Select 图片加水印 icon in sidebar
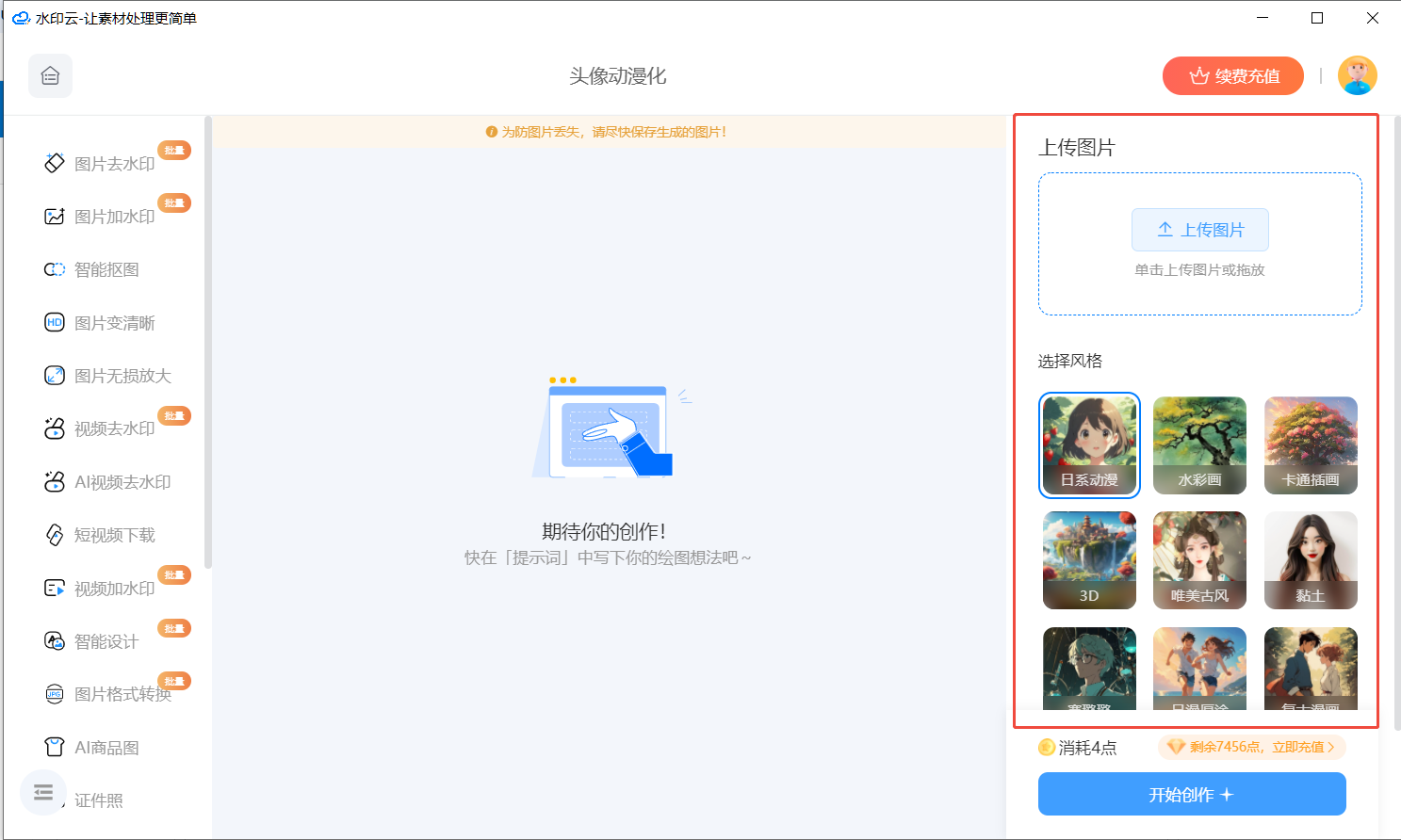Viewport: 1401px width, 840px height. [55, 217]
